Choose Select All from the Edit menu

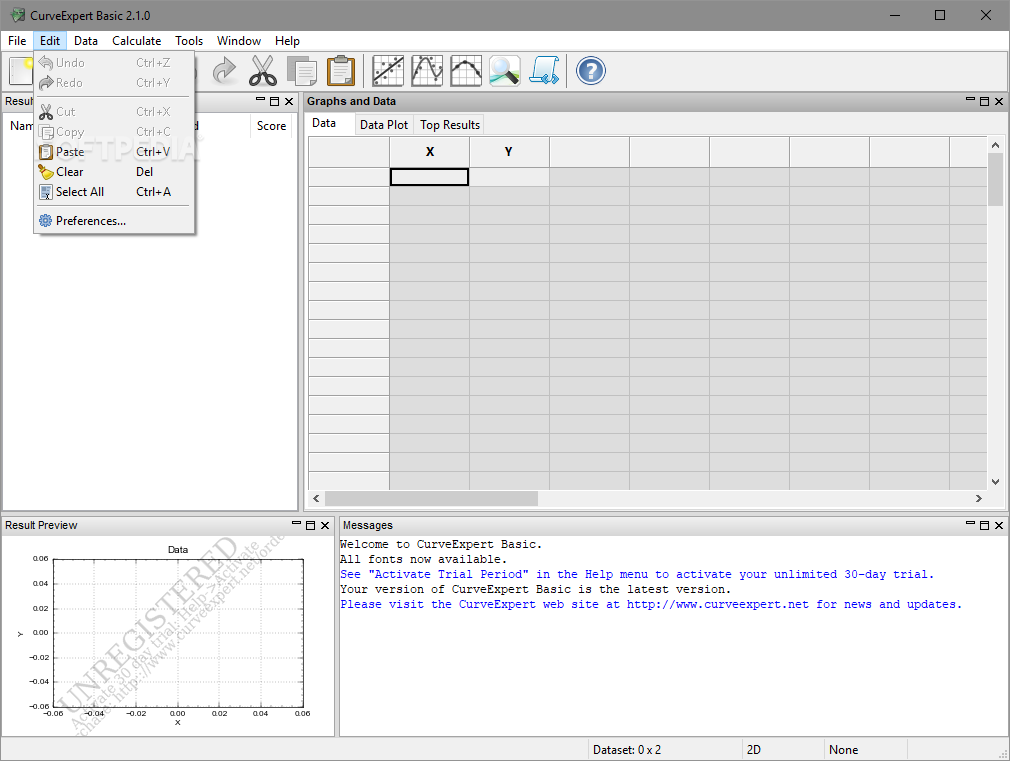[x=113, y=192]
